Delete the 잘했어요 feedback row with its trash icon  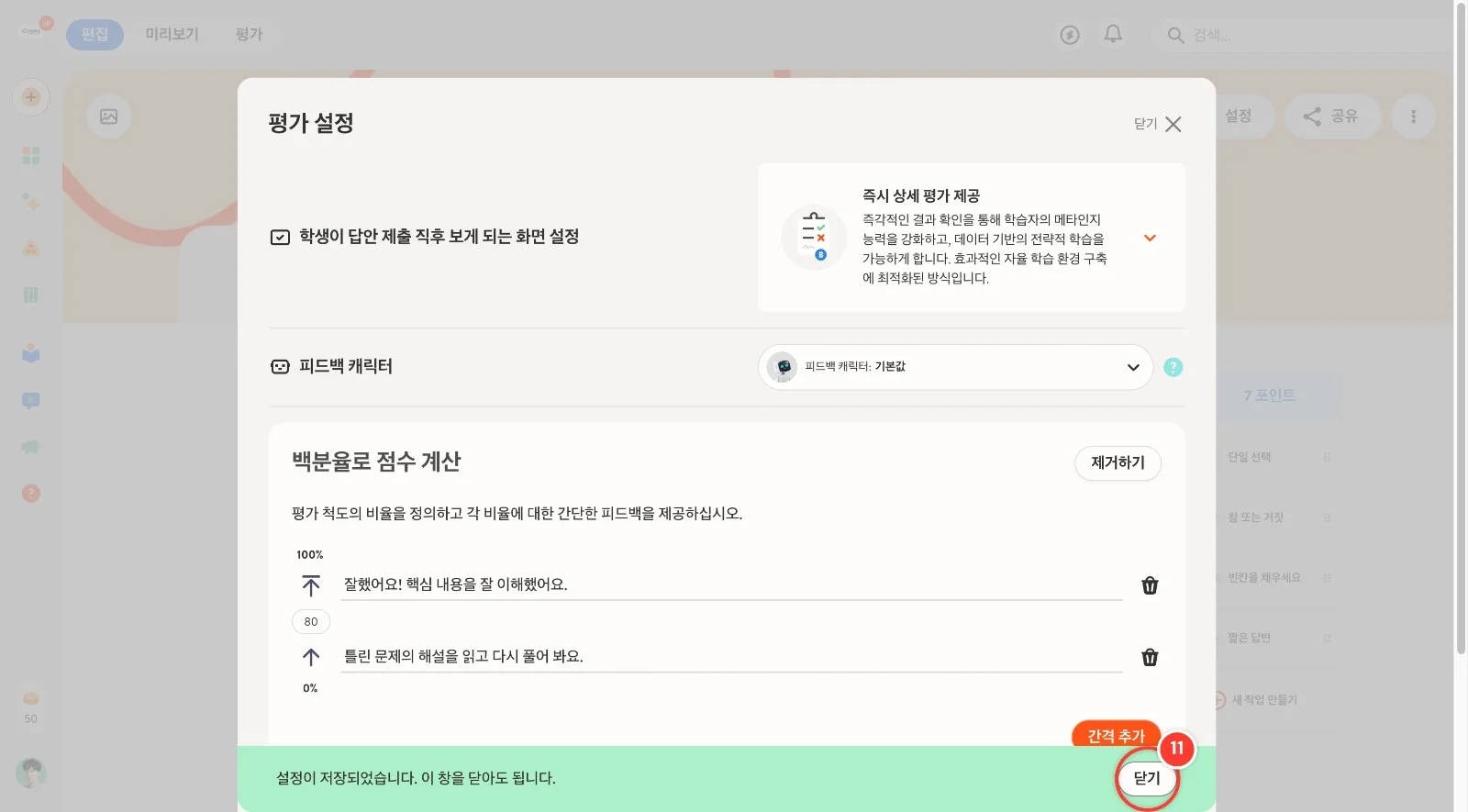click(1150, 585)
